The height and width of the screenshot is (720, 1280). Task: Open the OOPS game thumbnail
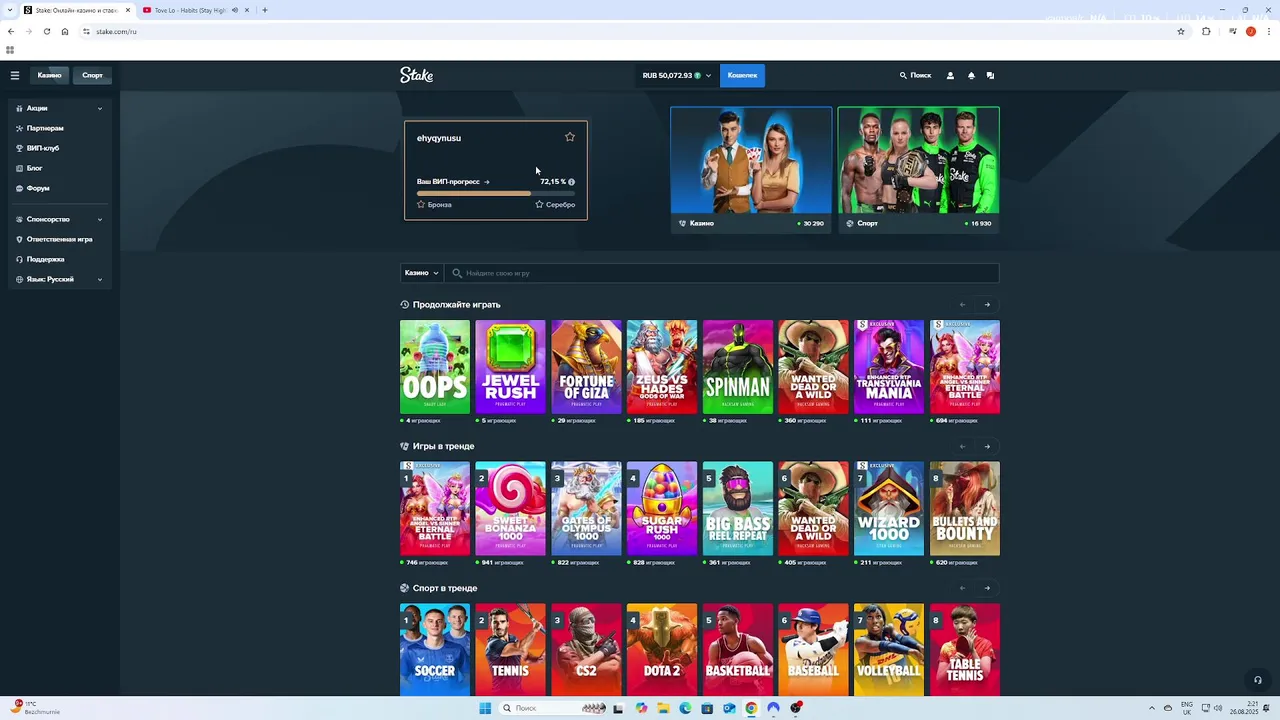pos(435,367)
